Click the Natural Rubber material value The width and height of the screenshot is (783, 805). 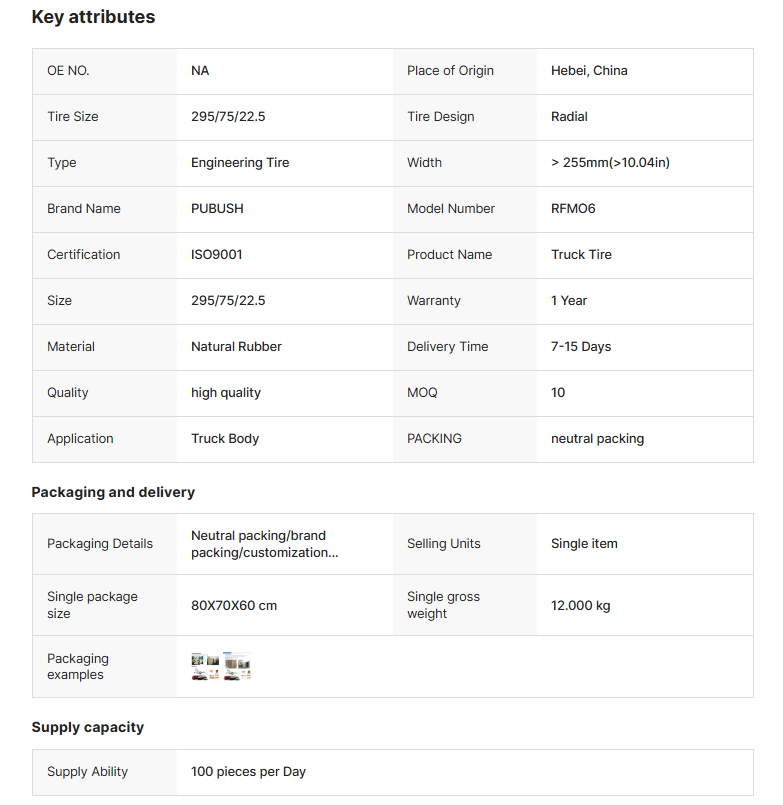pos(236,347)
